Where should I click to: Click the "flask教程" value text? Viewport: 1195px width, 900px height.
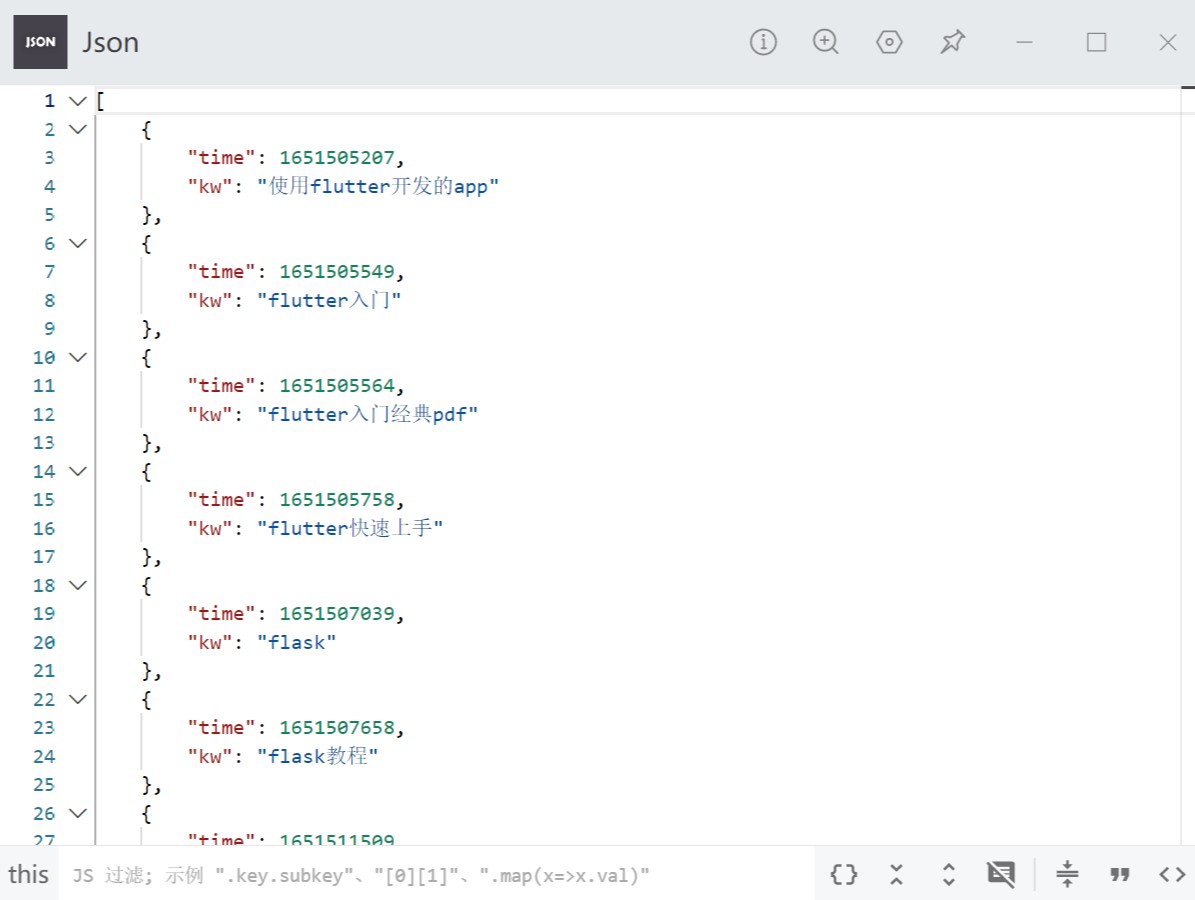coord(318,756)
